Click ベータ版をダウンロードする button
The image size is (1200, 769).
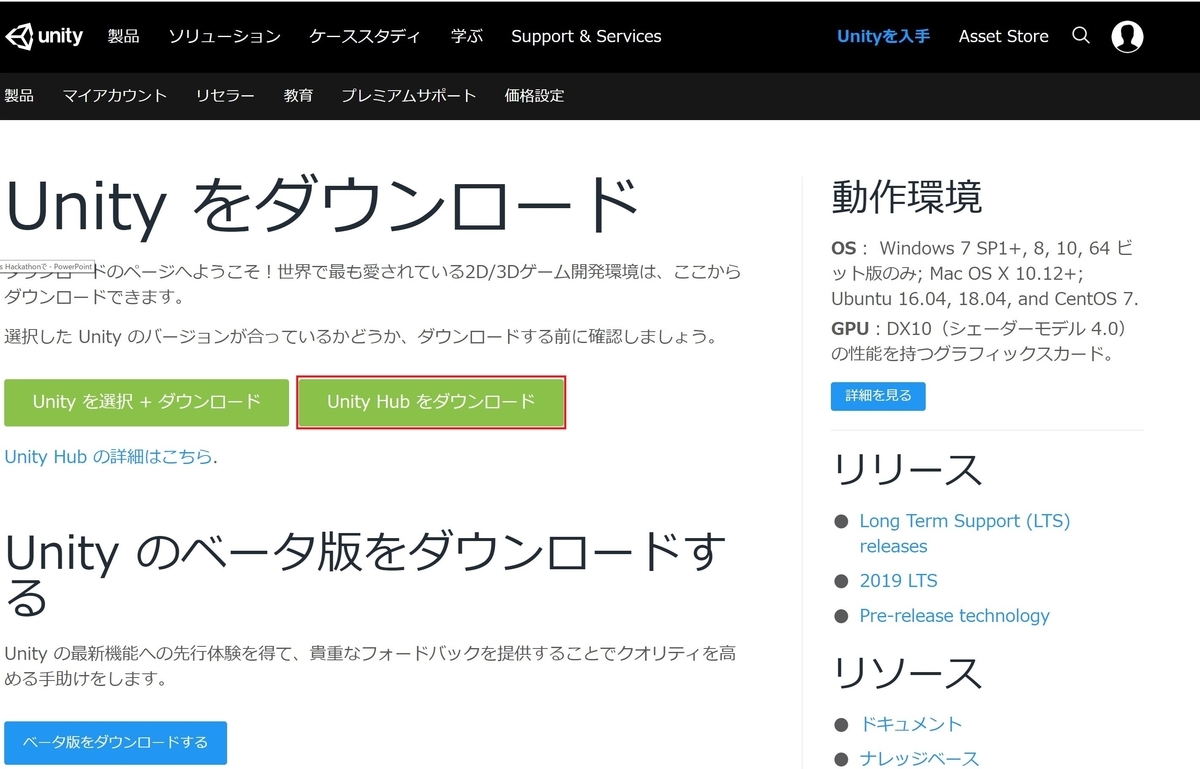pos(116,743)
